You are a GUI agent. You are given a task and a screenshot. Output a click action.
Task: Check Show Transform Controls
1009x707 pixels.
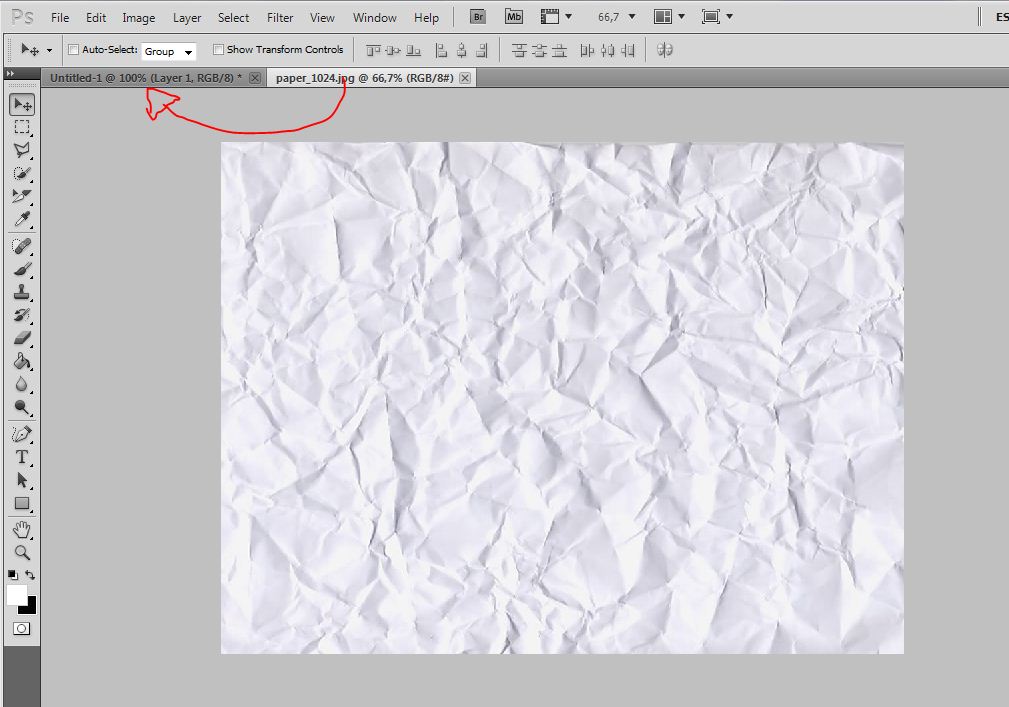(218, 49)
